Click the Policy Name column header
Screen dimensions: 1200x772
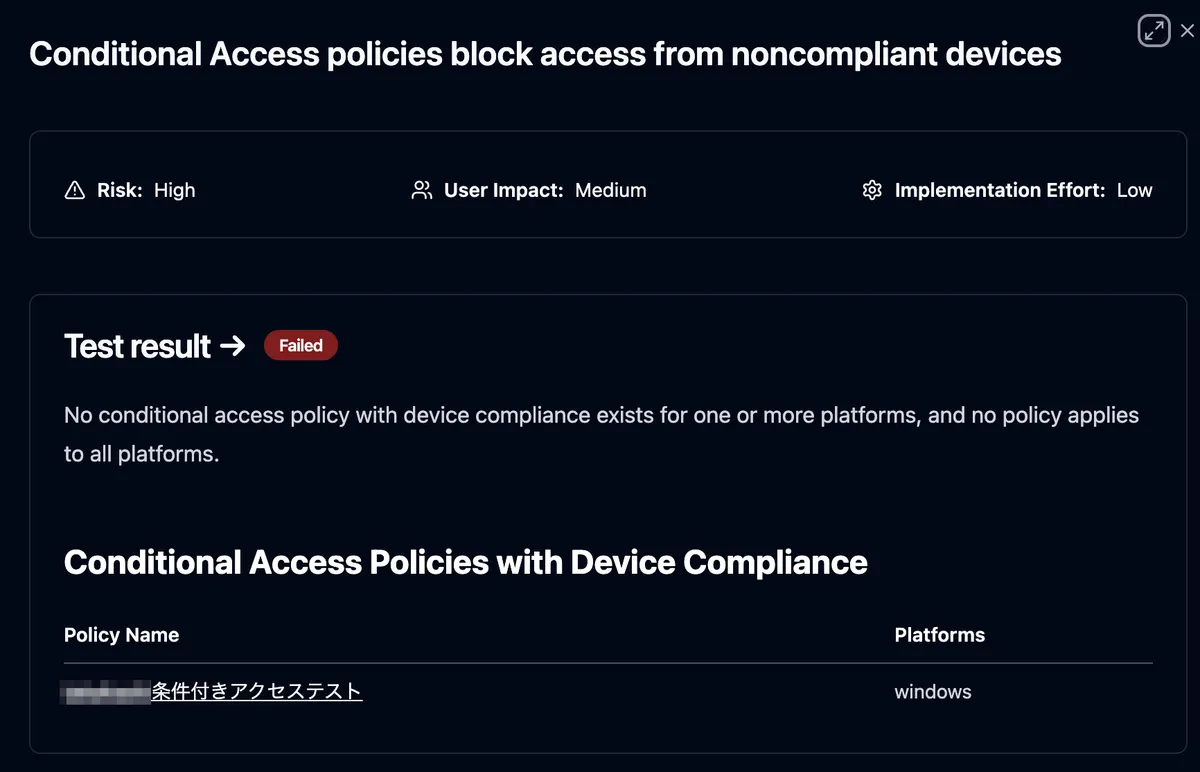pyautogui.click(x=121, y=635)
